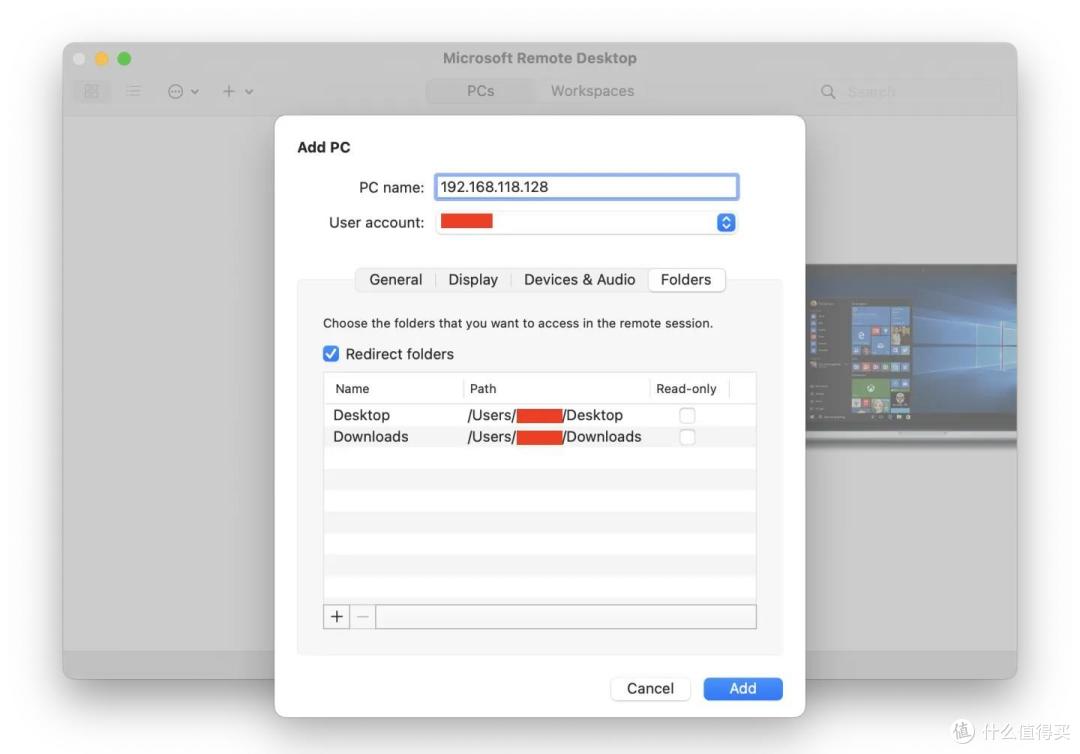This screenshot has width=1080, height=754.
Task: Select the Downloads folder row name
Action: click(371, 437)
